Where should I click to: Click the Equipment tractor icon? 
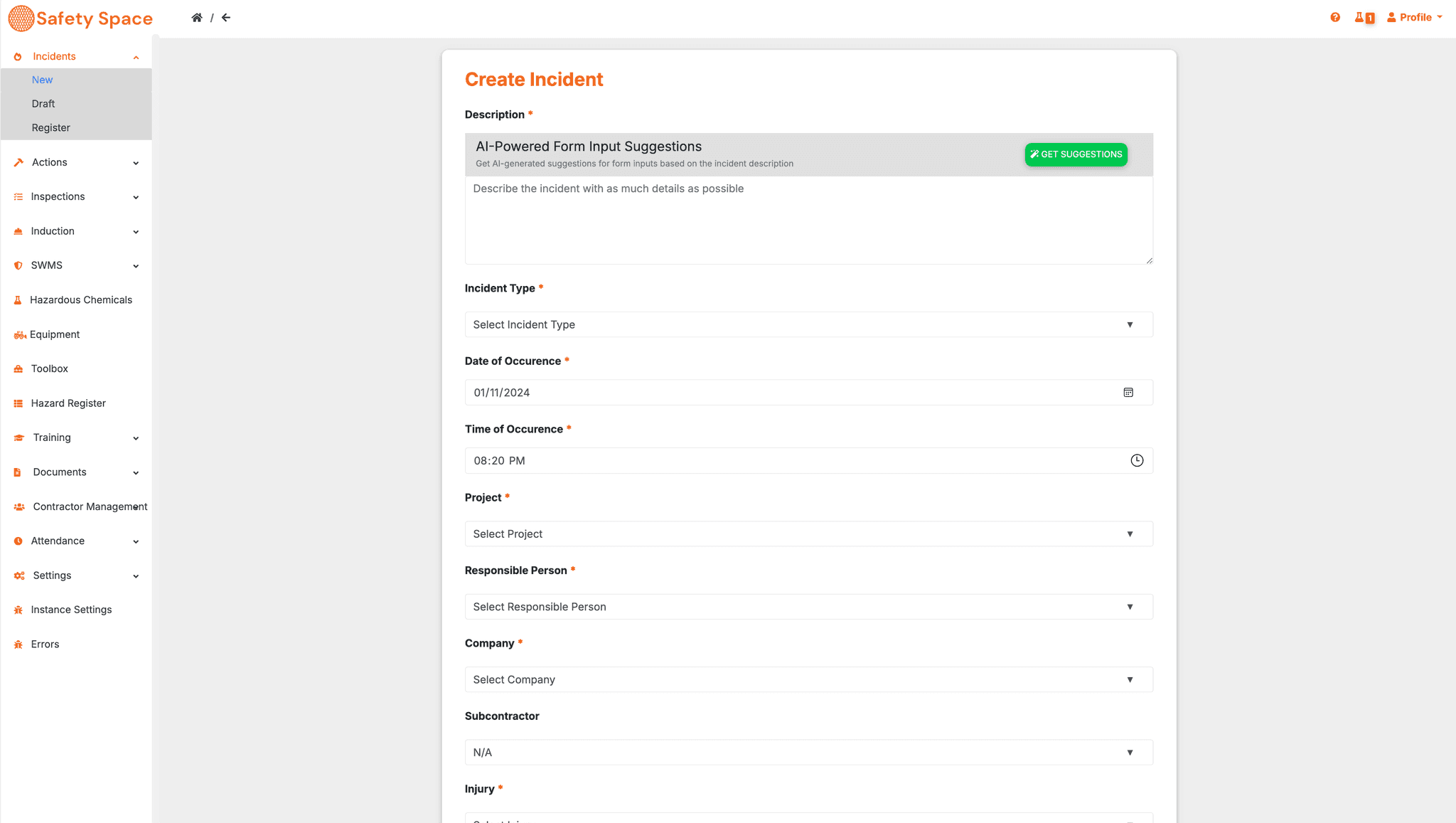[x=20, y=335]
